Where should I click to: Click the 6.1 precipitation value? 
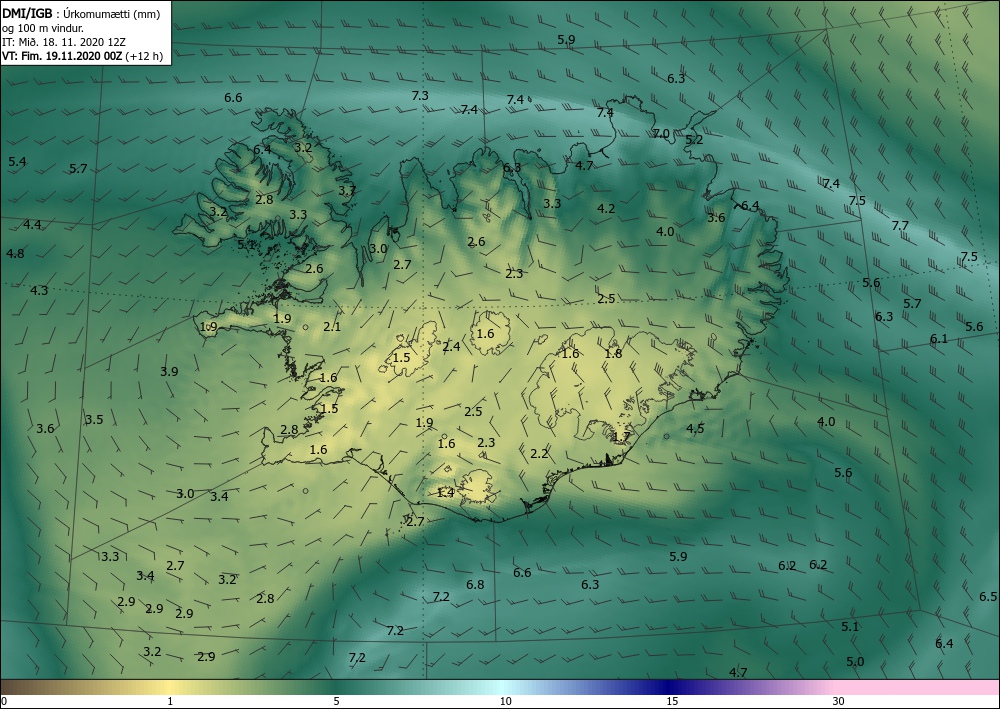(938, 339)
